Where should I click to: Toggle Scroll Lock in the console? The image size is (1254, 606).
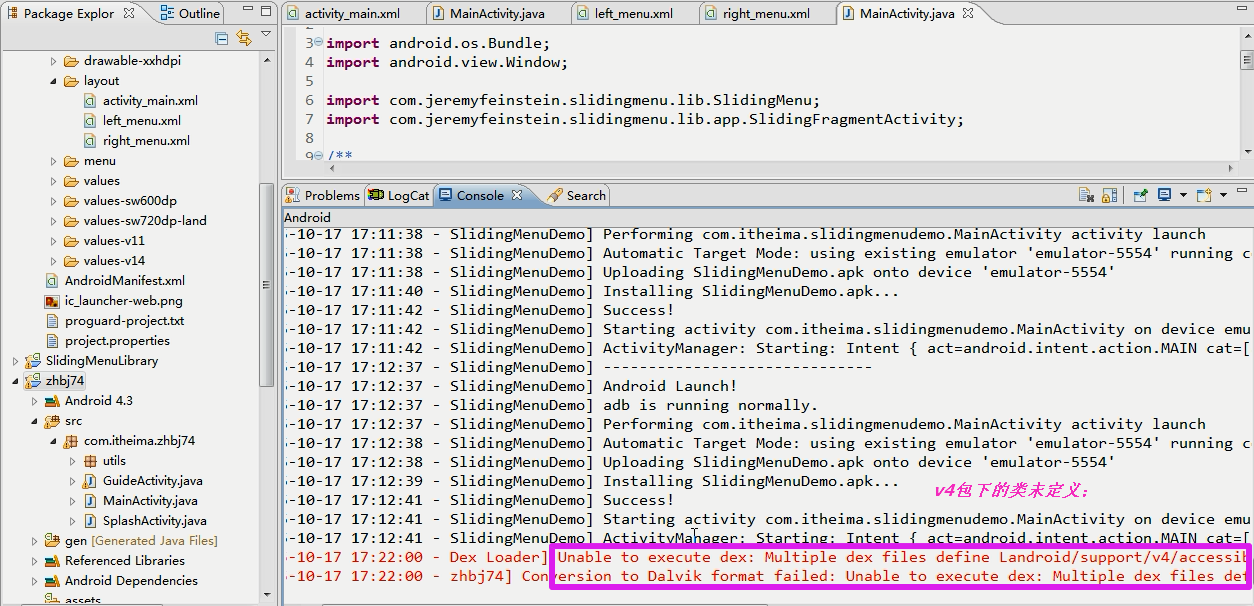(x=1109, y=196)
